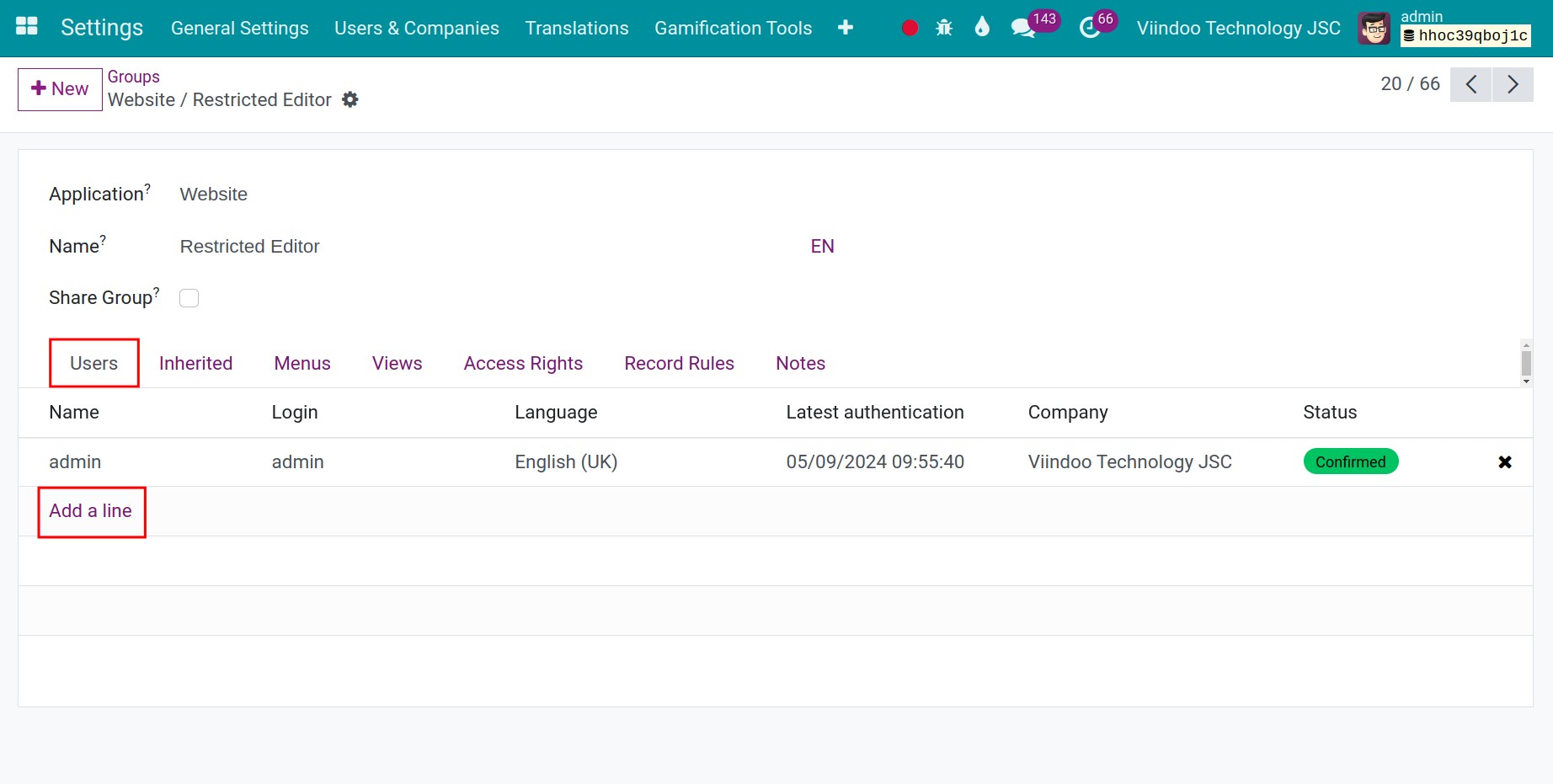Image resolution: width=1553 pixels, height=784 pixels.
Task: Sort by Company column header
Action: (1068, 413)
